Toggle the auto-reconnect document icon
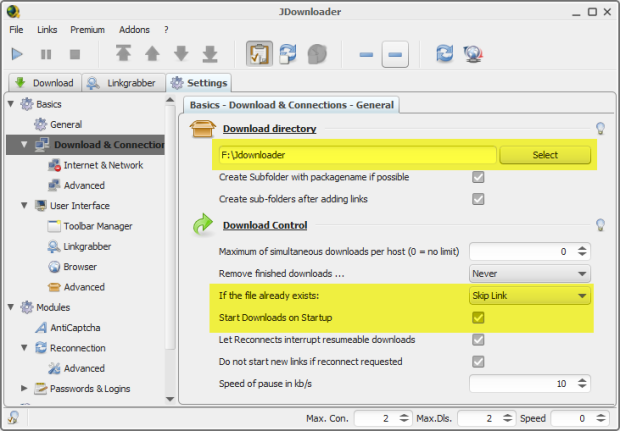This screenshot has height=431, width=620. coord(288,54)
